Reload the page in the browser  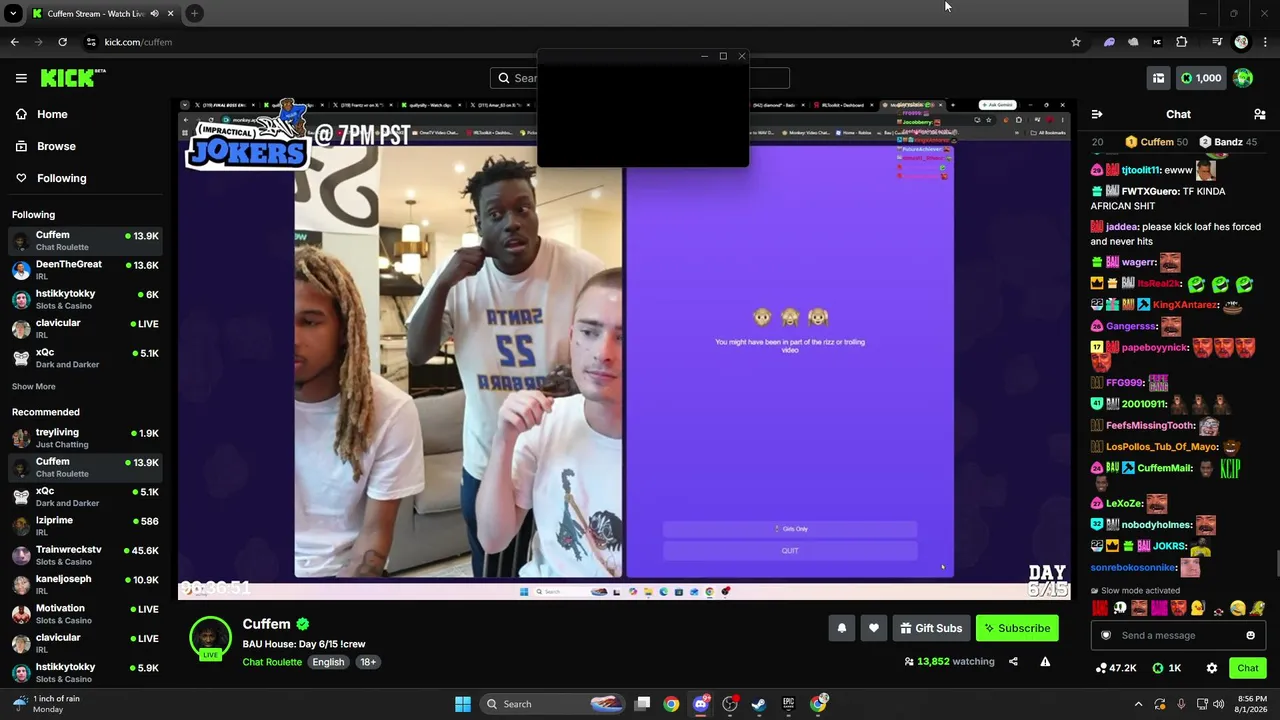pos(62,42)
